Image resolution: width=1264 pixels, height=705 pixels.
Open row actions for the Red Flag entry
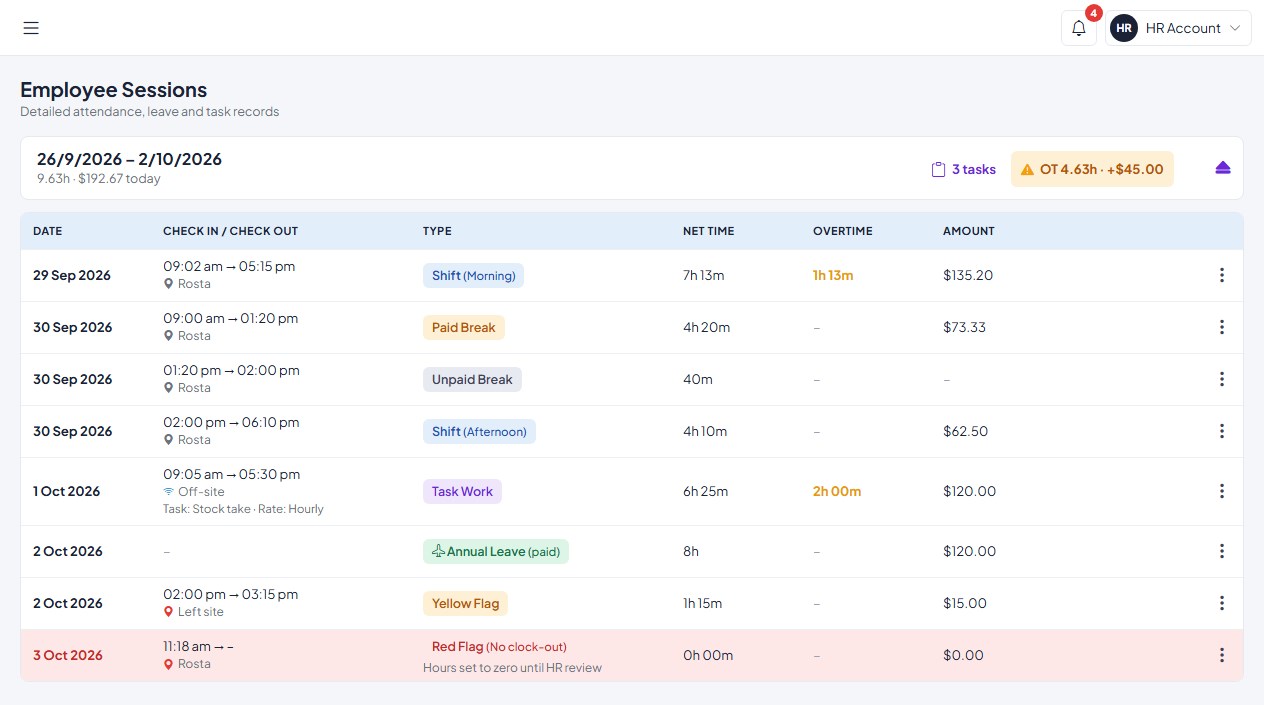click(1222, 655)
